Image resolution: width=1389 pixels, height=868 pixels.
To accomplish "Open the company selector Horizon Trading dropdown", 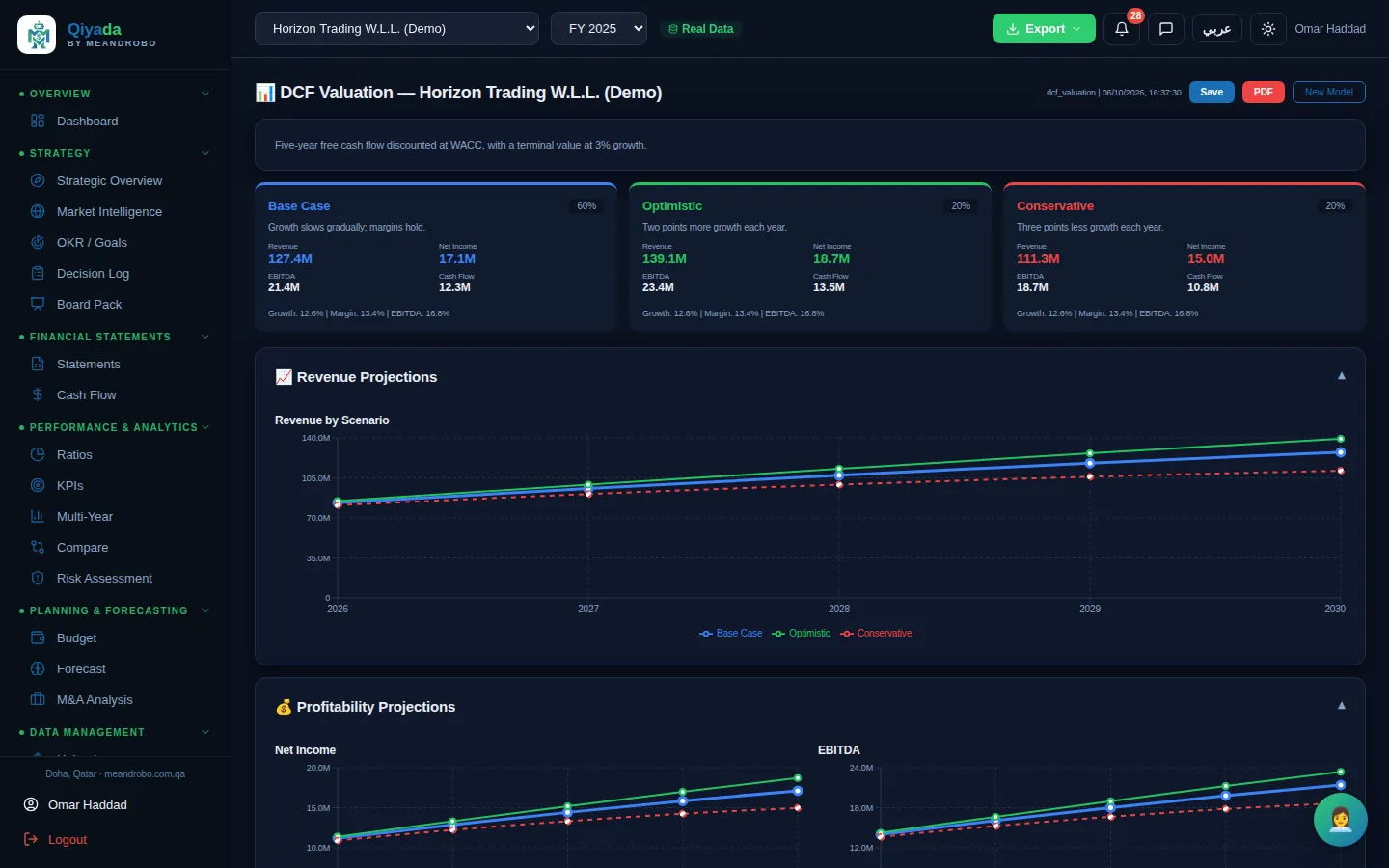I will pyautogui.click(x=396, y=28).
